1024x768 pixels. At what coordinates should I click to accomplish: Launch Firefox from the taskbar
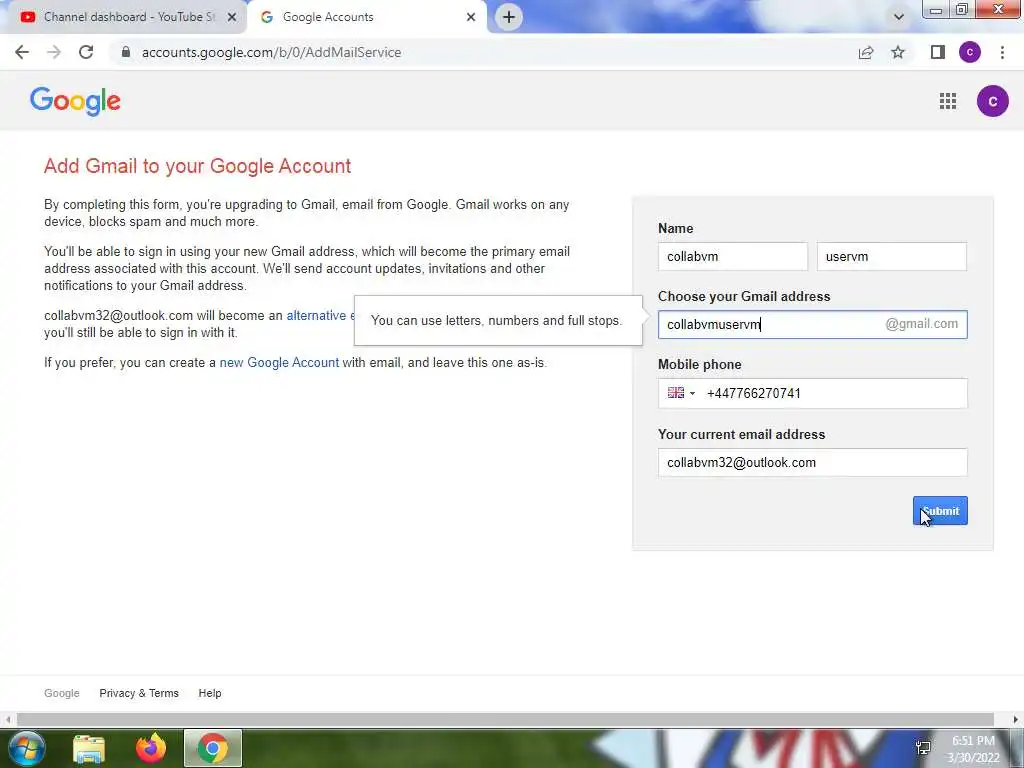click(151, 748)
